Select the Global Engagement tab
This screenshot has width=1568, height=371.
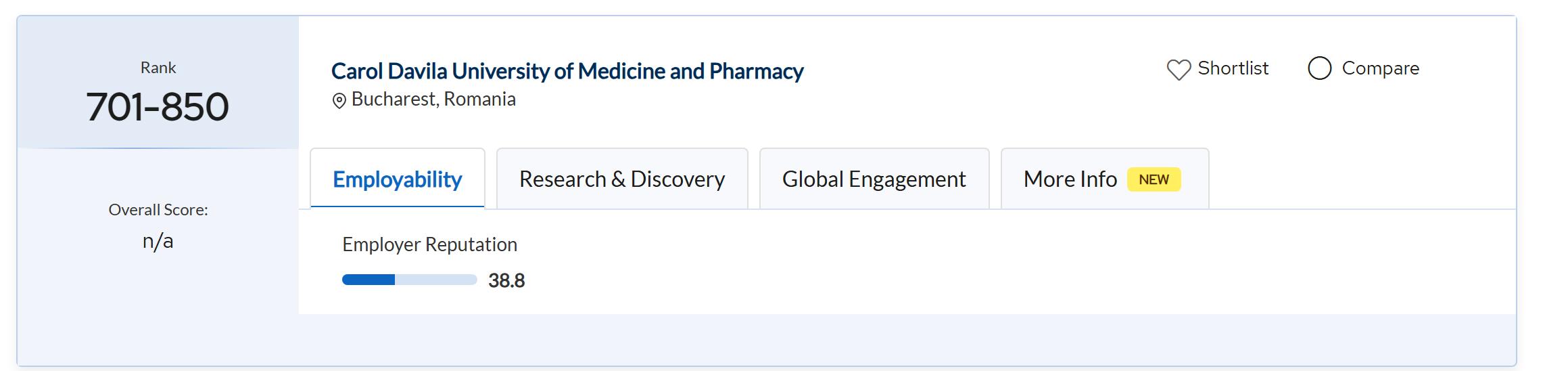(874, 179)
